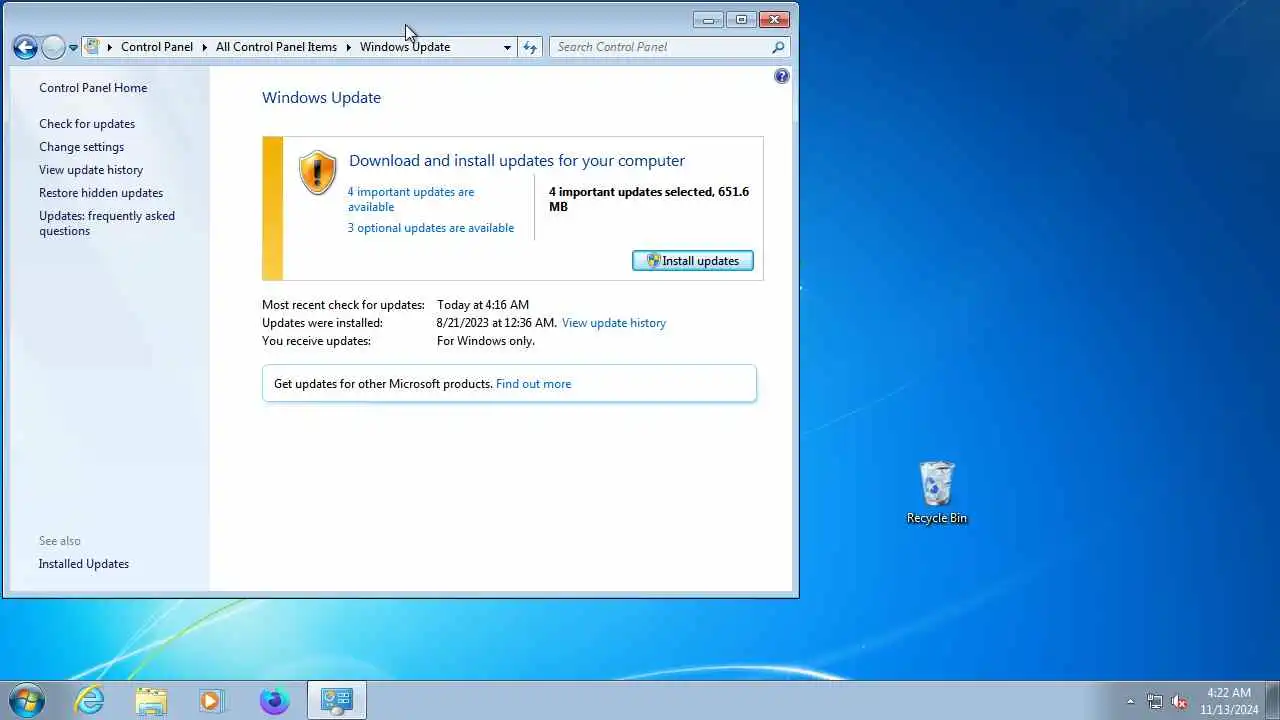Viewport: 1280px width, 720px height.
Task: Open Installed Updates link
Action: click(x=84, y=564)
